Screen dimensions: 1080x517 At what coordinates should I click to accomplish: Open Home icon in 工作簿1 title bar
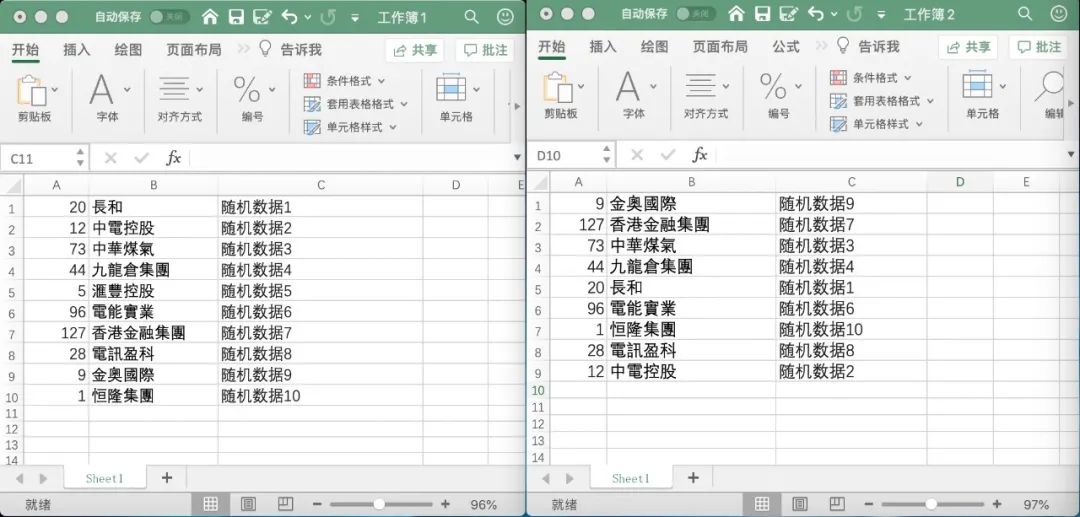(210, 17)
